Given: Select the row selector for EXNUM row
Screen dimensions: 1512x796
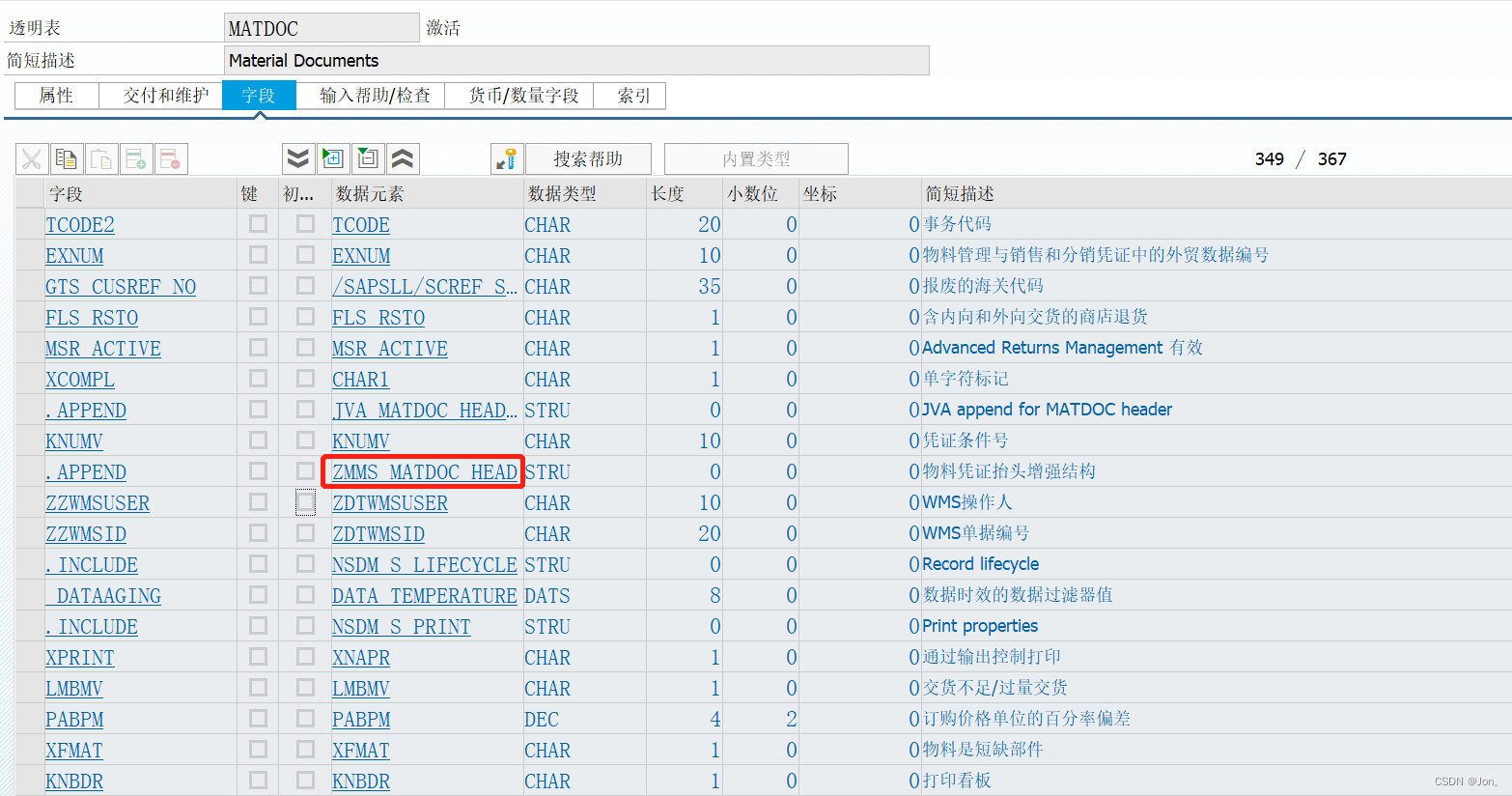Looking at the screenshot, I should tap(29, 255).
